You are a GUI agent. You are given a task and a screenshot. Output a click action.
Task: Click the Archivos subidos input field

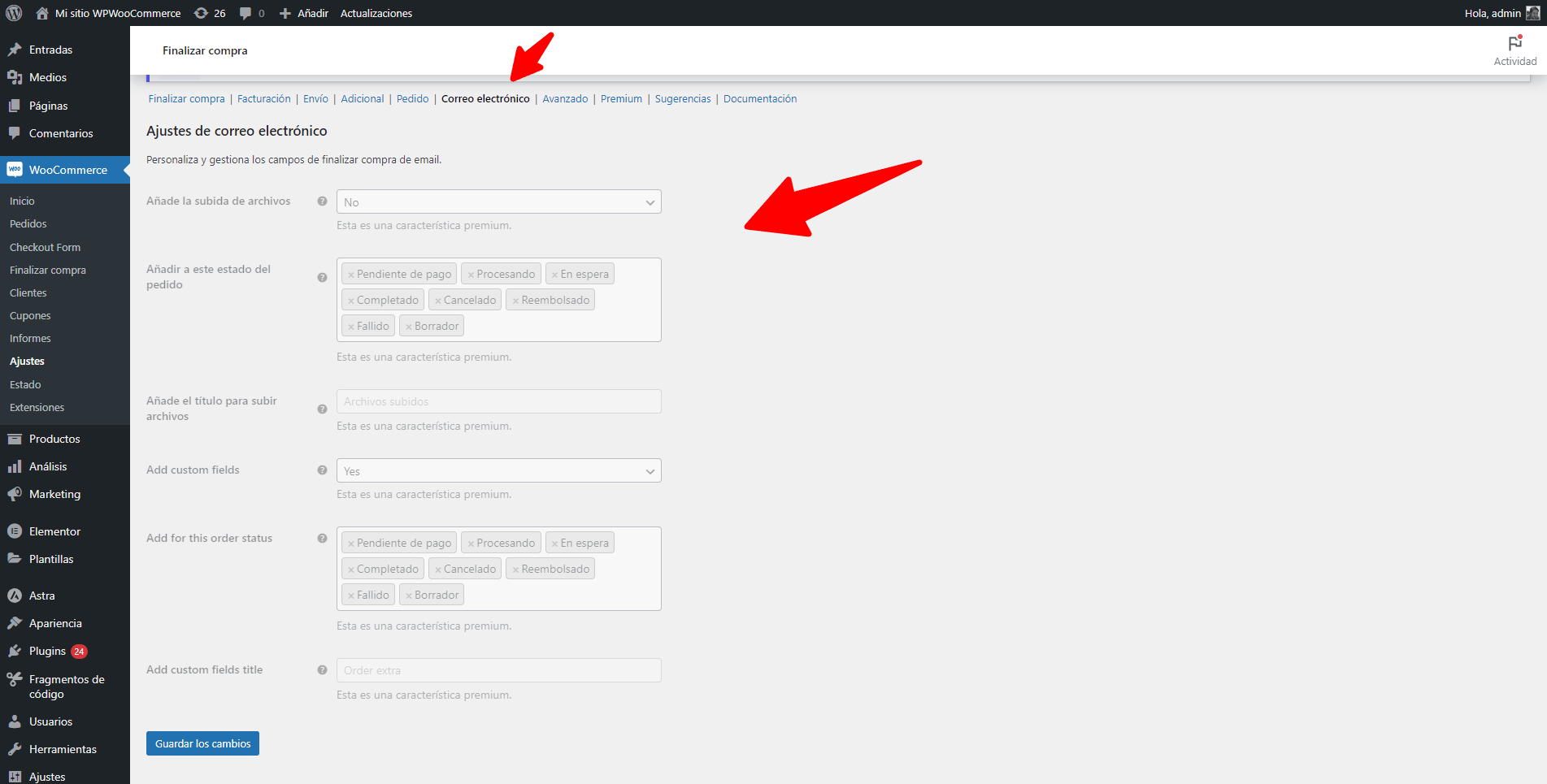pos(498,401)
